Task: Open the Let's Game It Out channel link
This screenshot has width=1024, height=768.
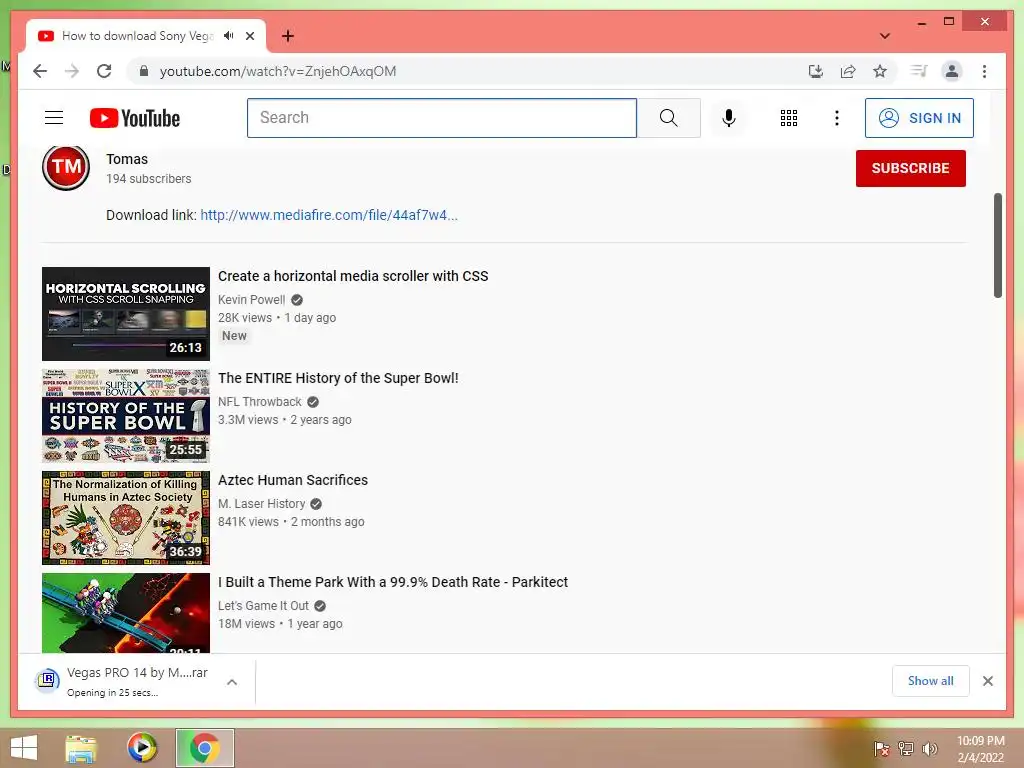Action: pyautogui.click(x=263, y=605)
